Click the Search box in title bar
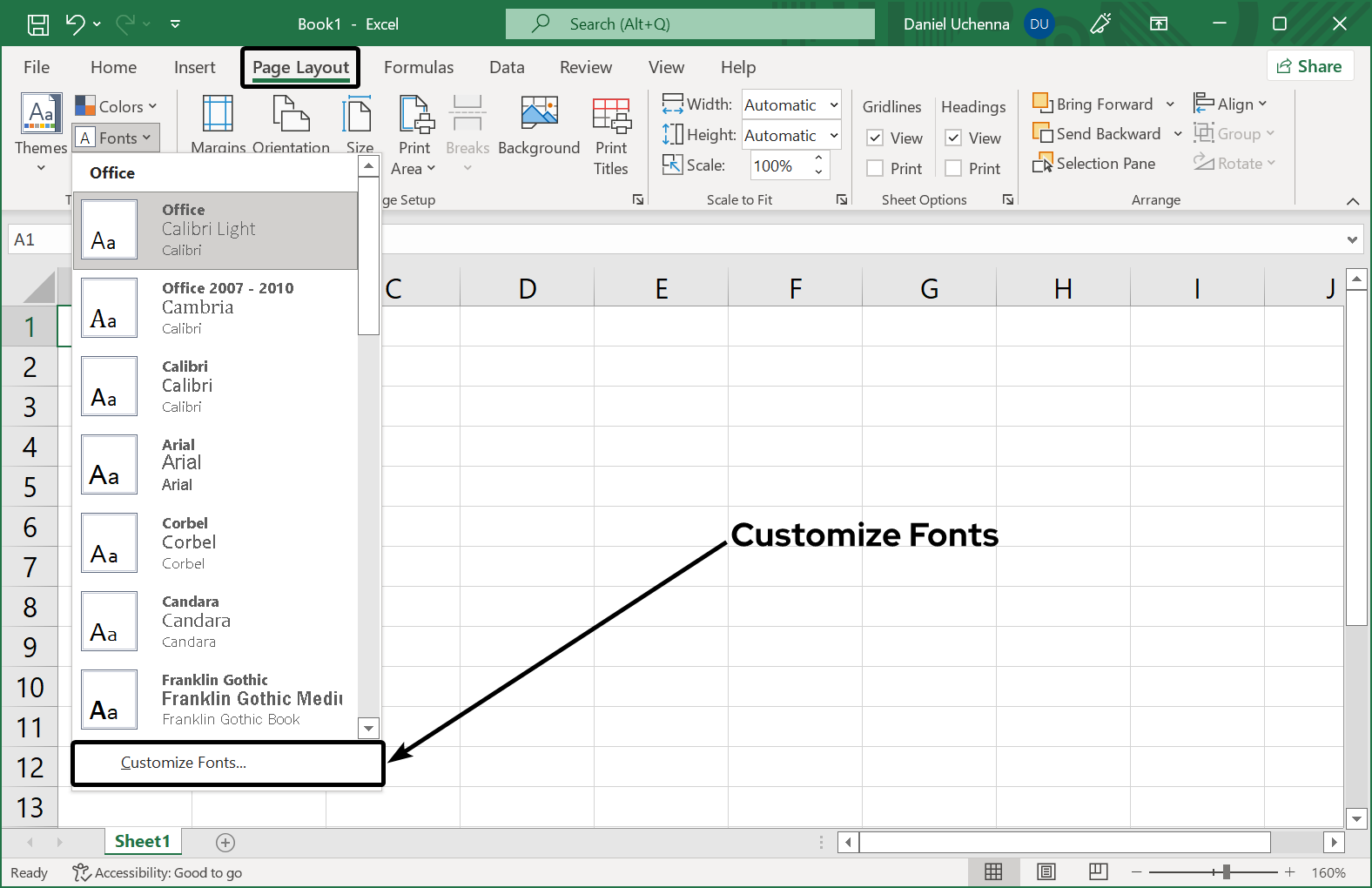This screenshot has height=888, width=1372. click(689, 24)
